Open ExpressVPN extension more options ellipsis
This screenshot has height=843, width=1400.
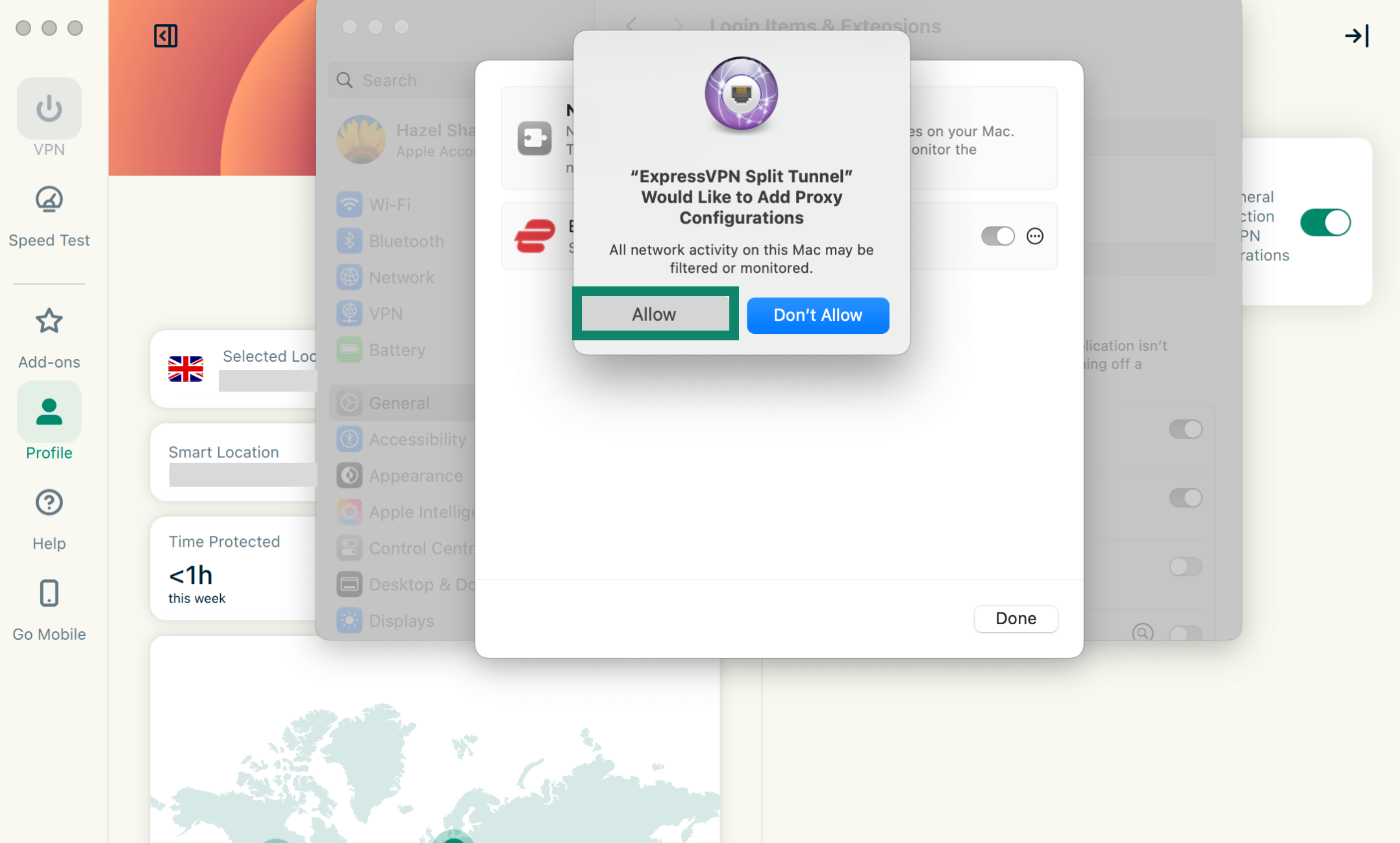1034,236
